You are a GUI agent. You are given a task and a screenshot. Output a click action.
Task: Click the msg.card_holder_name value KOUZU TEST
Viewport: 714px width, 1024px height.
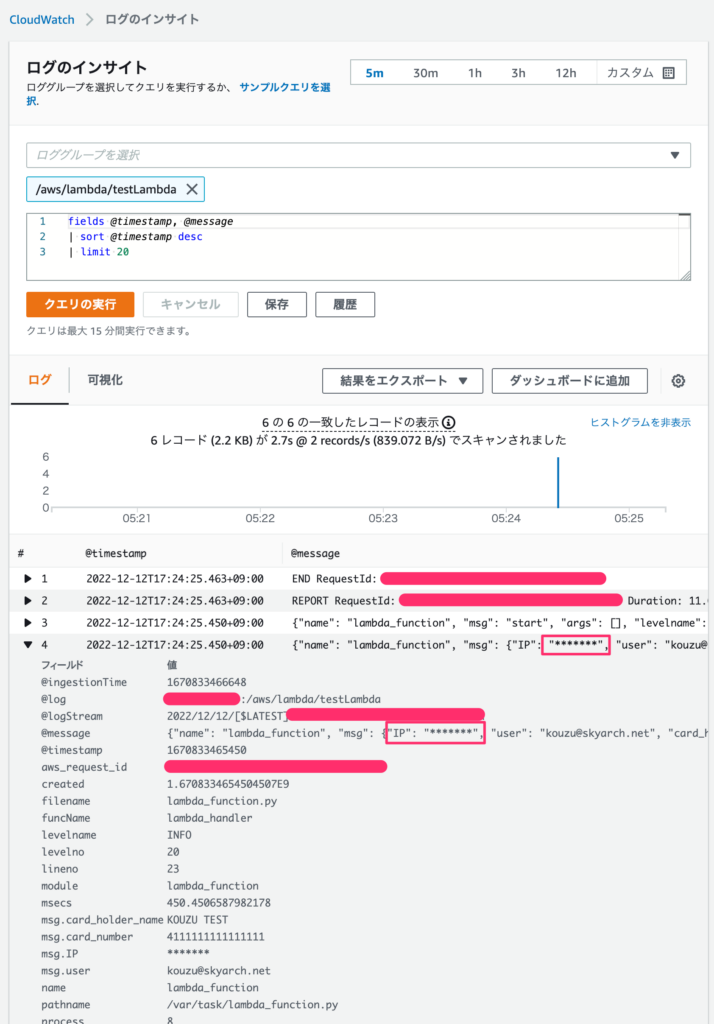pyautogui.click(x=198, y=920)
